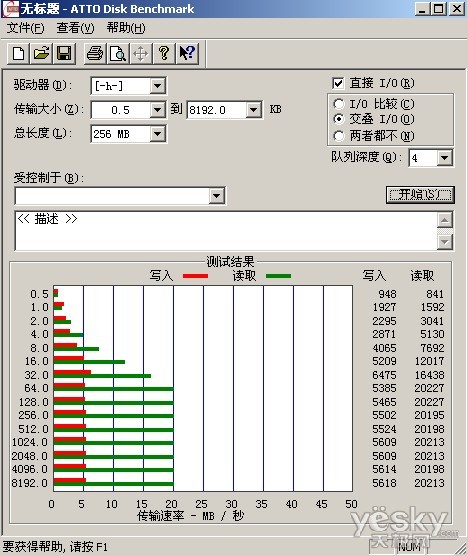
Task: Click the Print toolbar icon
Action: pos(95,54)
